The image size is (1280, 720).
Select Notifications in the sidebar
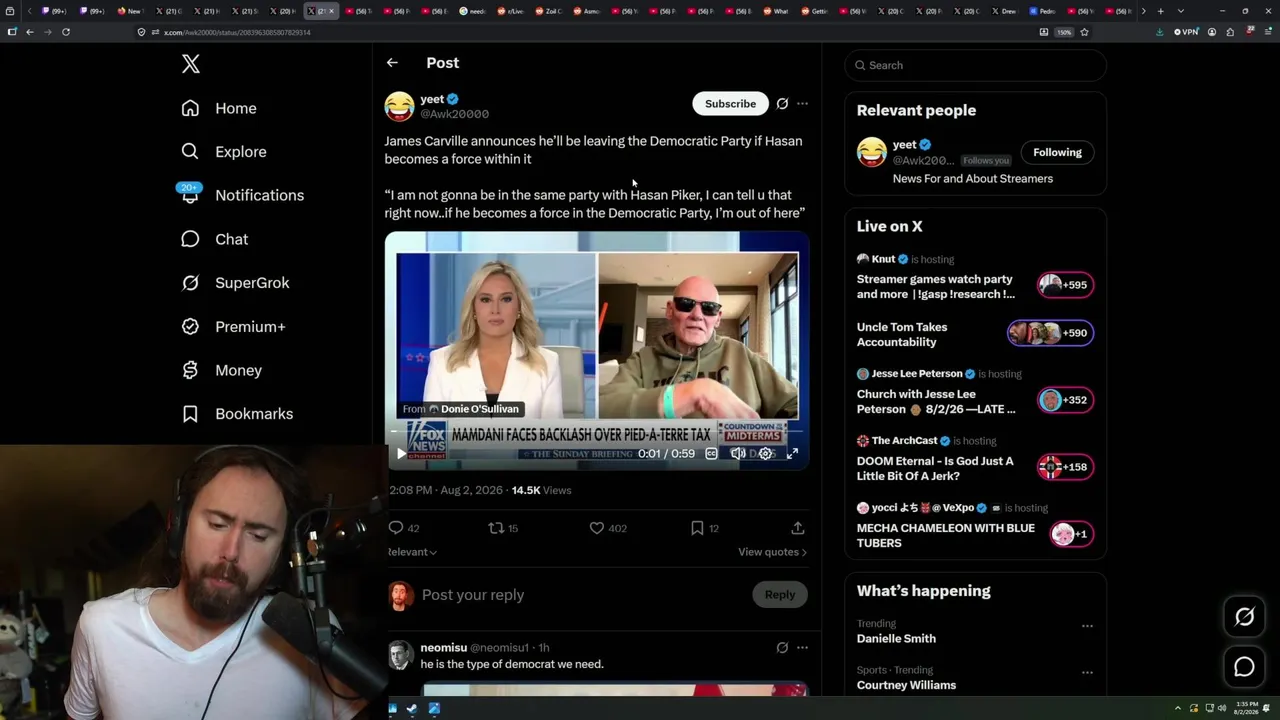click(260, 196)
